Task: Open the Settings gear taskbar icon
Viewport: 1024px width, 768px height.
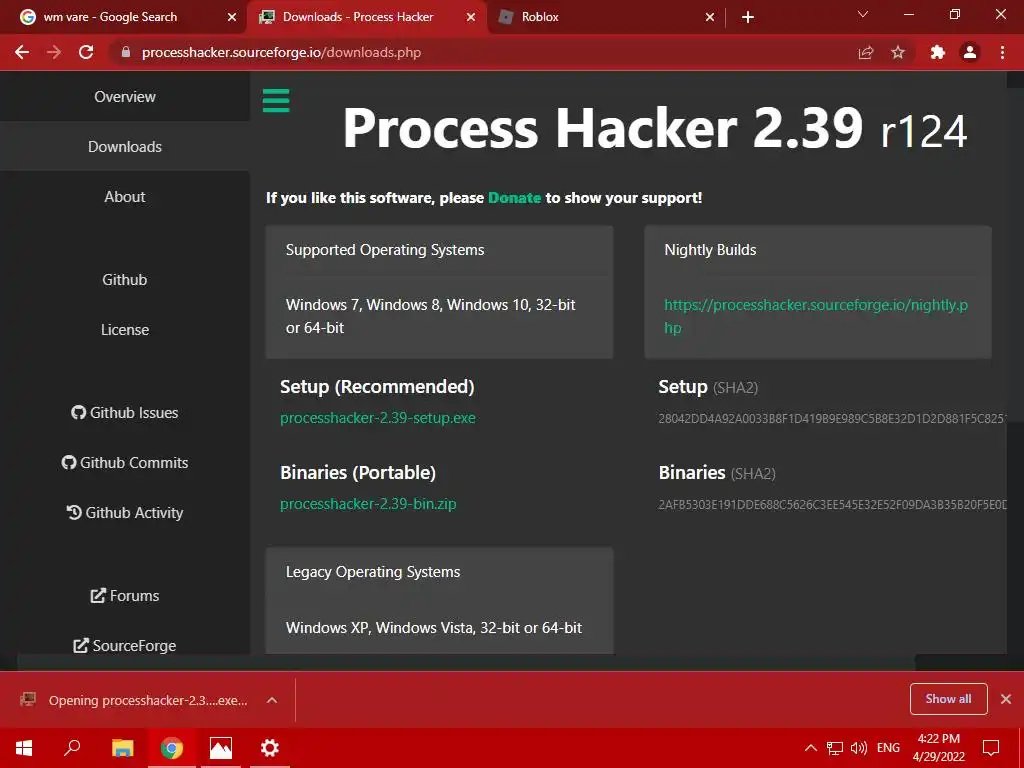Action: pos(270,748)
